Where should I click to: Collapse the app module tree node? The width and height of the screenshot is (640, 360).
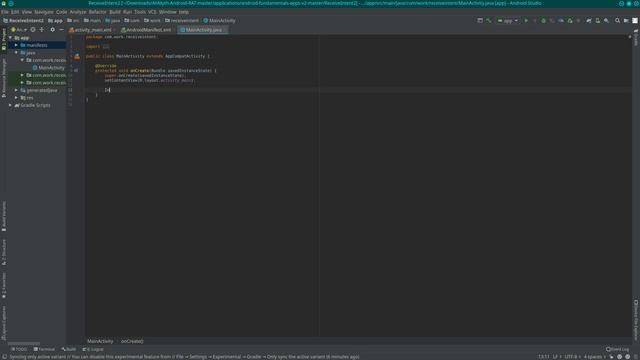click(11, 38)
